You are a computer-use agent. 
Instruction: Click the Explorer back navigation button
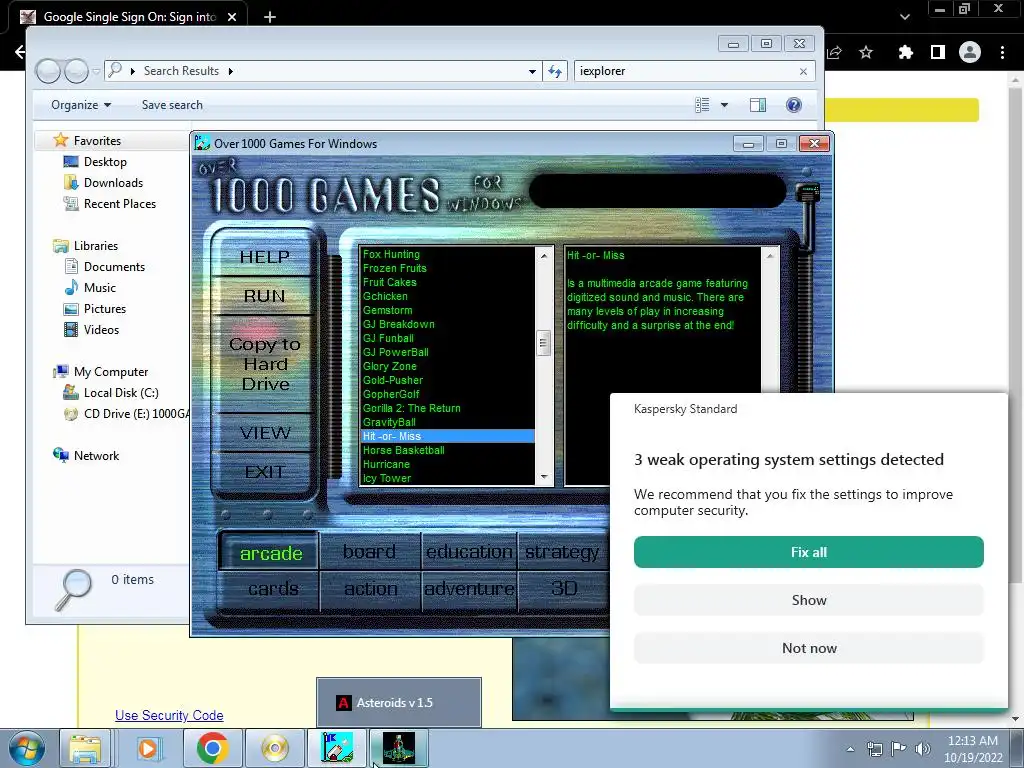click(x=48, y=71)
